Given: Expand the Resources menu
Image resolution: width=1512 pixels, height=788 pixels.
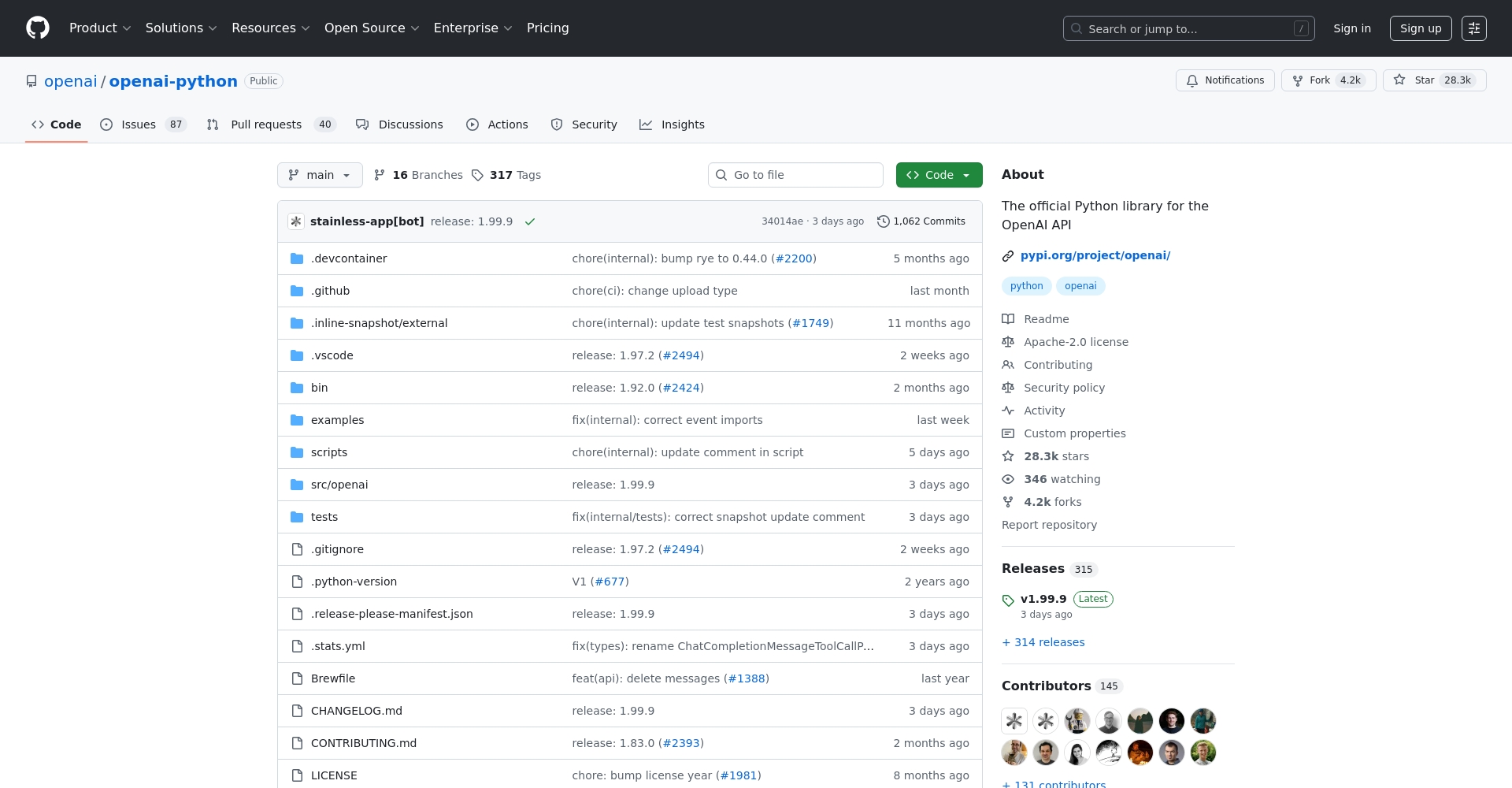Looking at the screenshot, I should pyautogui.click(x=271, y=28).
